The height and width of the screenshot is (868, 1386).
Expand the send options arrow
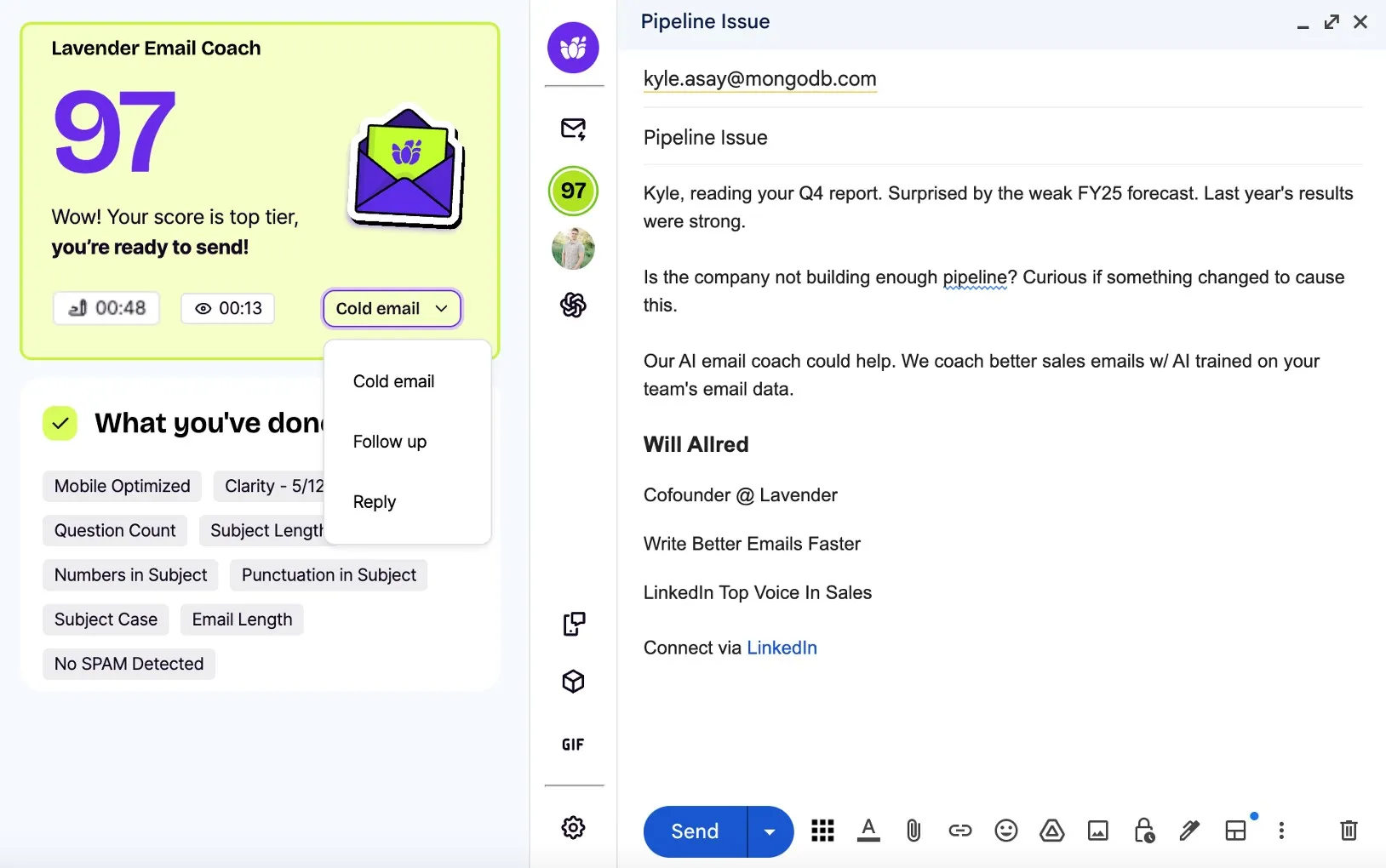point(770,831)
